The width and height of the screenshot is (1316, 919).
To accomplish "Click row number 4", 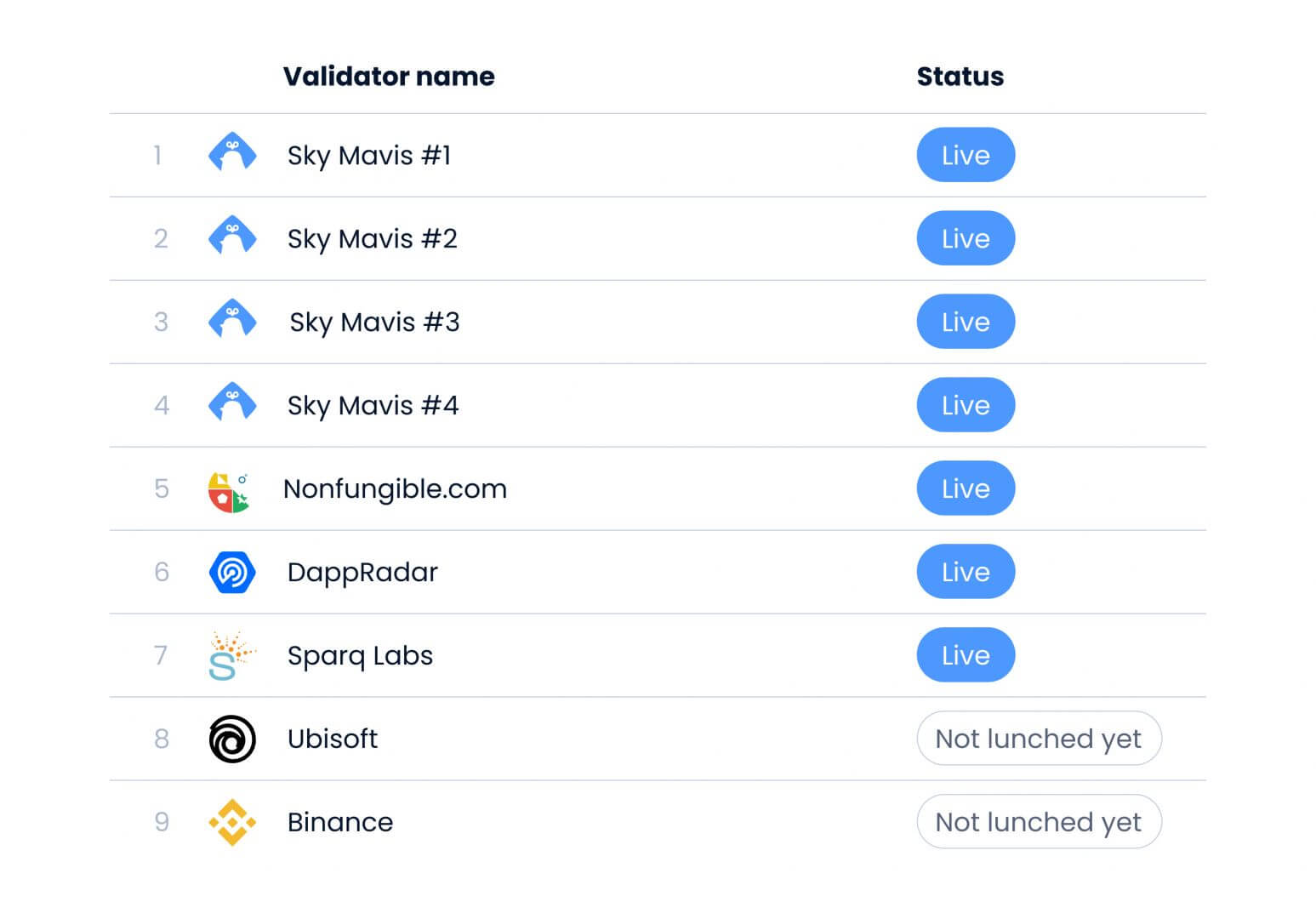I will [162, 405].
